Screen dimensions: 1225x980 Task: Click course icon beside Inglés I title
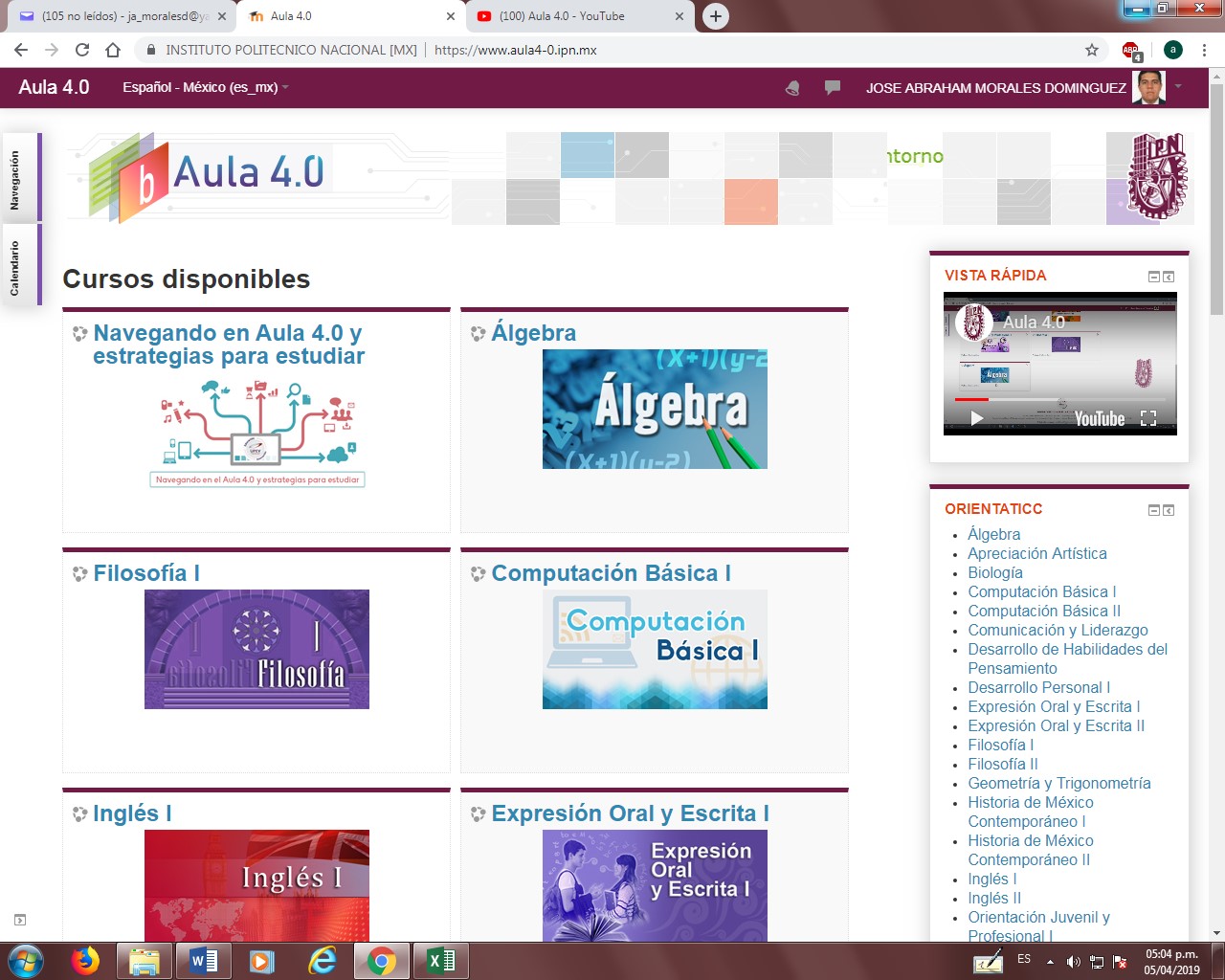coord(80,814)
